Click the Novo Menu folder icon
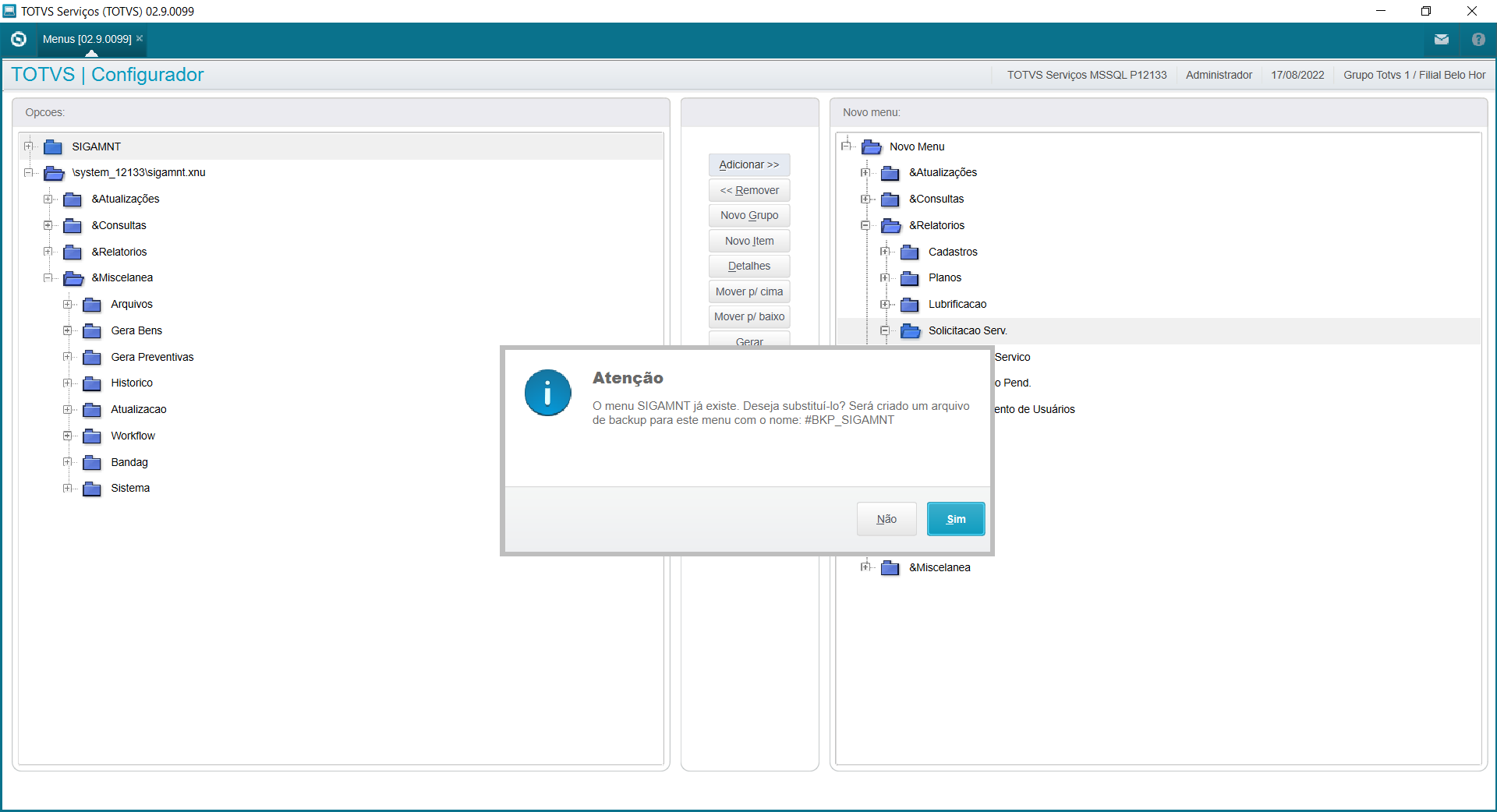 coord(872,147)
